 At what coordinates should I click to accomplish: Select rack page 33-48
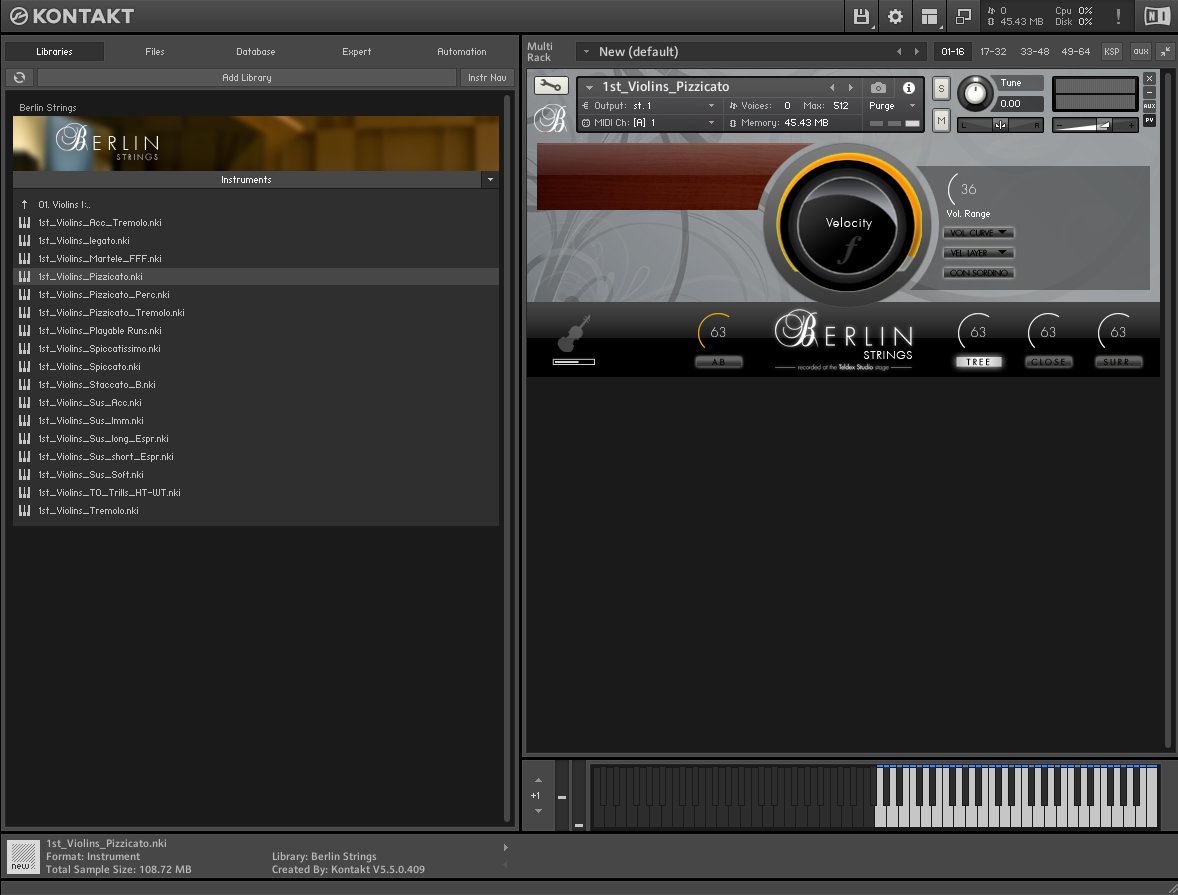[x=1035, y=51]
